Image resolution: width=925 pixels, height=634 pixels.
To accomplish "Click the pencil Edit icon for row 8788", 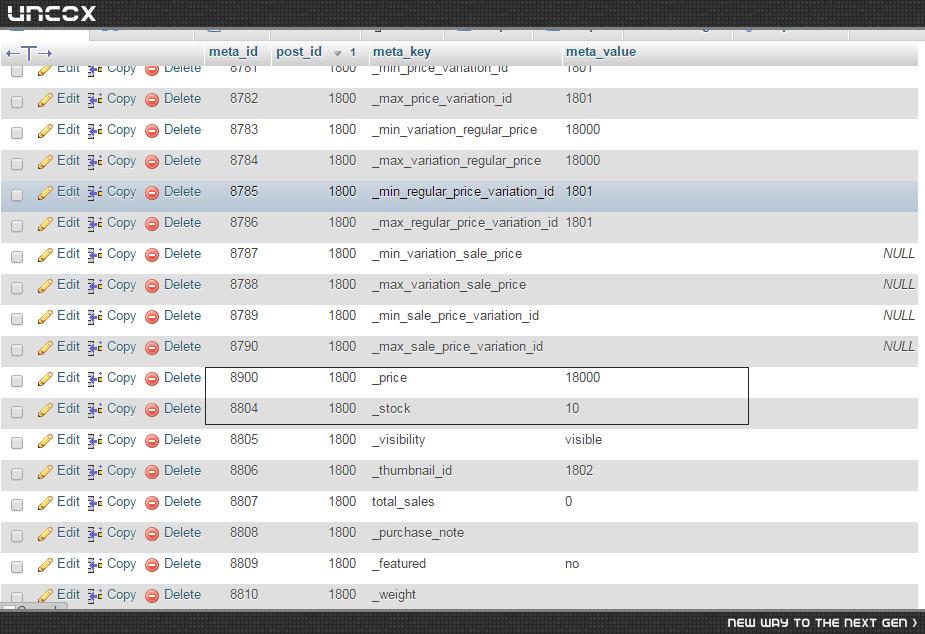I will pos(45,286).
